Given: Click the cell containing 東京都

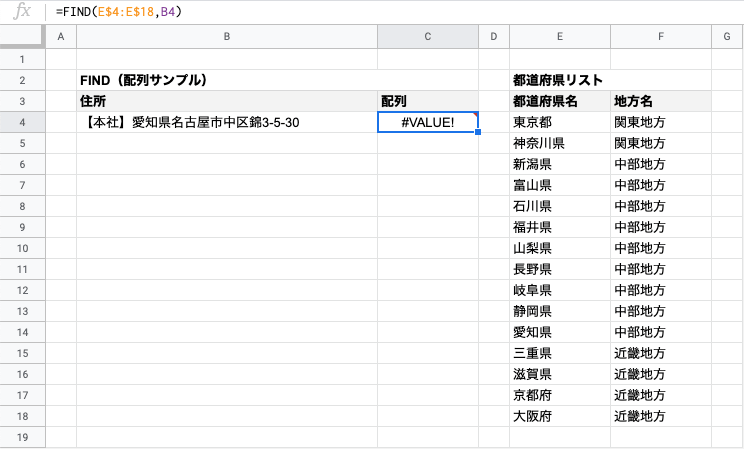Looking at the screenshot, I should coord(559,122).
